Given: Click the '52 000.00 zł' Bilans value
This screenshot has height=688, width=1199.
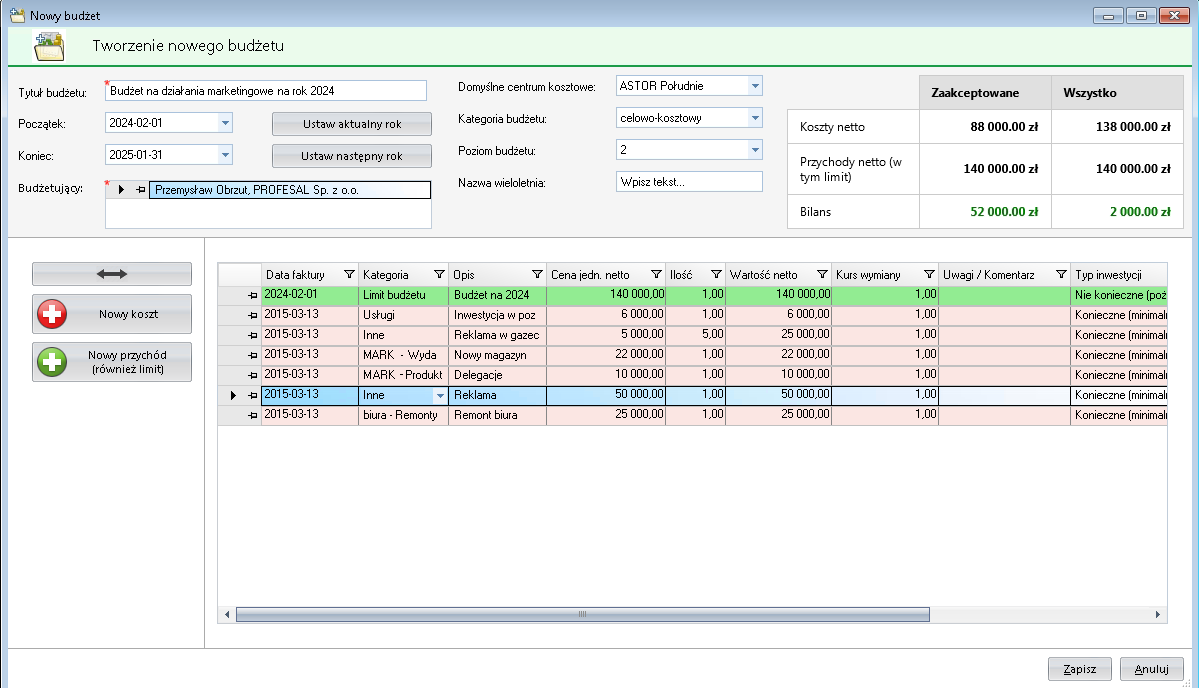Looking at the screenshot, I should 1004,212.
